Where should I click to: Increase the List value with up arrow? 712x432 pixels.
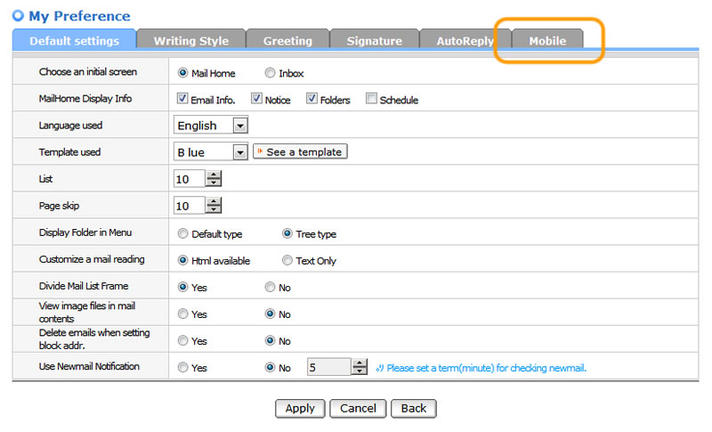pyautogui.click(x=213, y=174)
